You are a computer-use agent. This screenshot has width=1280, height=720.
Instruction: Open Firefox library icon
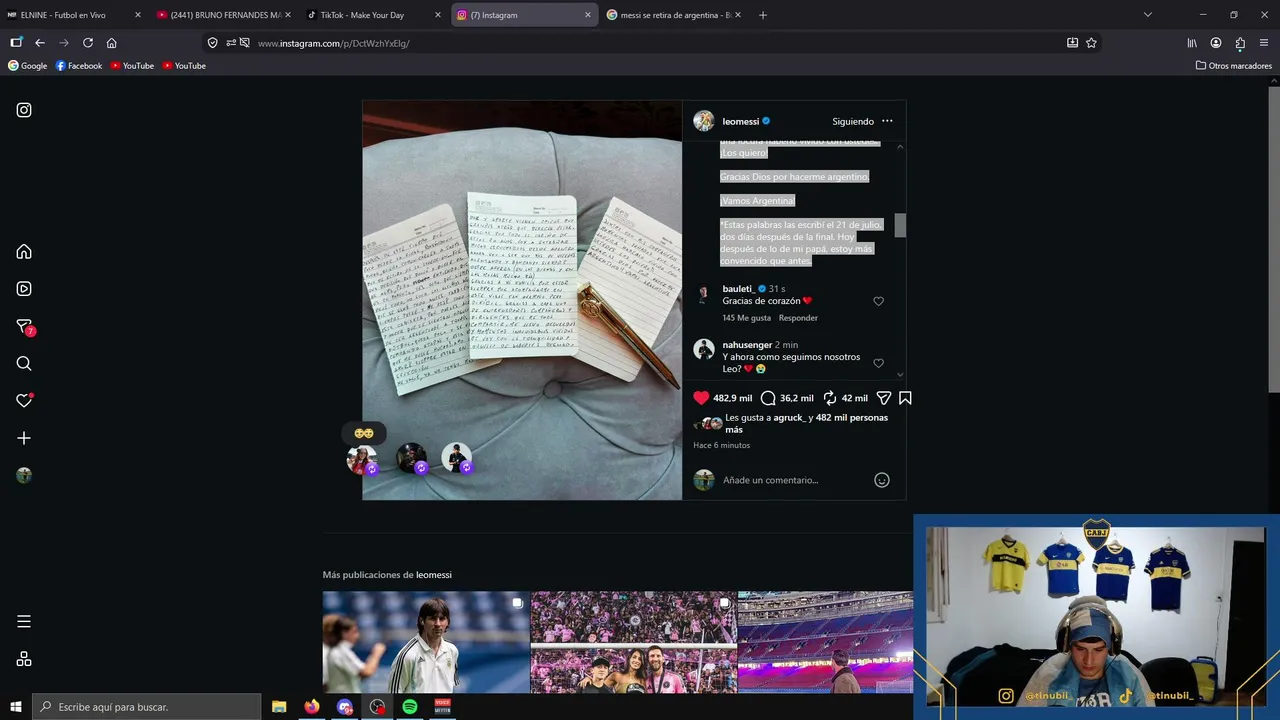tap(1192, 43)
